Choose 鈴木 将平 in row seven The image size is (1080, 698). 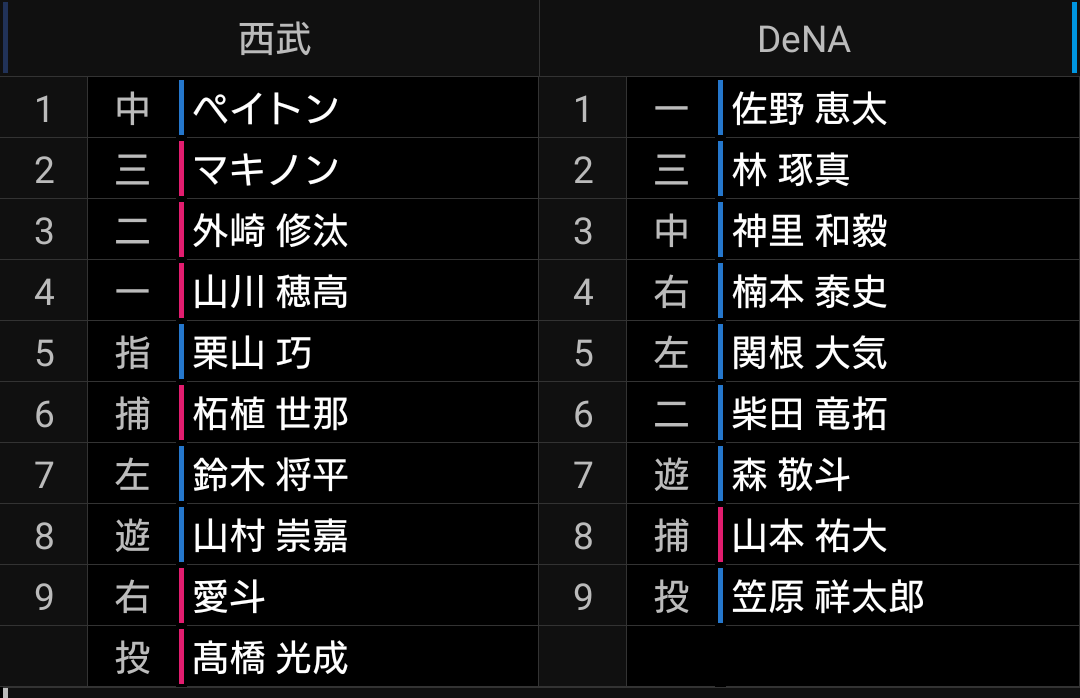click(270, 474)
